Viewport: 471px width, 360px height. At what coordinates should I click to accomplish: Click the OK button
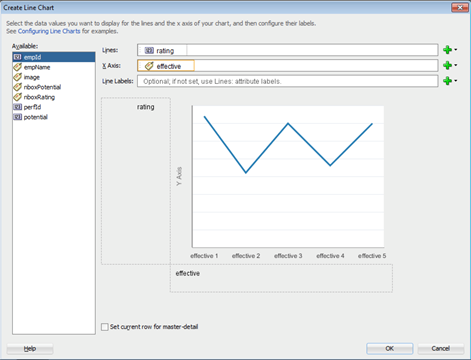390,349
